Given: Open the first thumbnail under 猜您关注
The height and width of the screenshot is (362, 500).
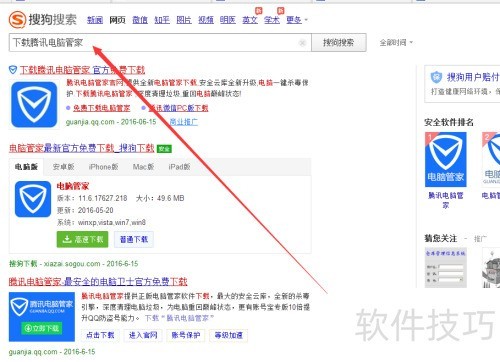Looking at the screenshot, I should pyautogui.click(x=446, y=267).
